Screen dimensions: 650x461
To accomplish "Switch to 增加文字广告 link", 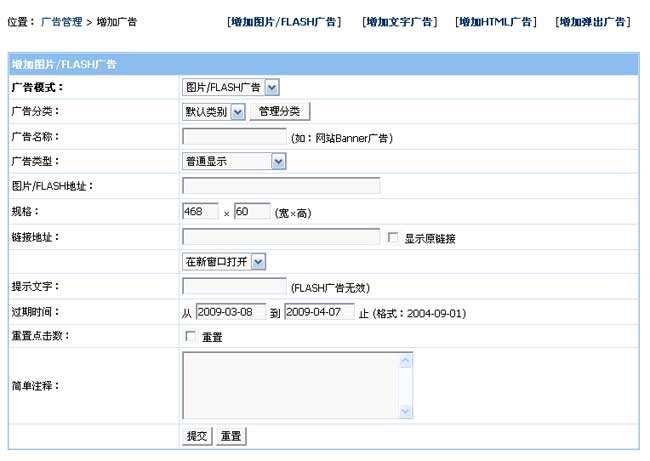I will click(399, 21).
